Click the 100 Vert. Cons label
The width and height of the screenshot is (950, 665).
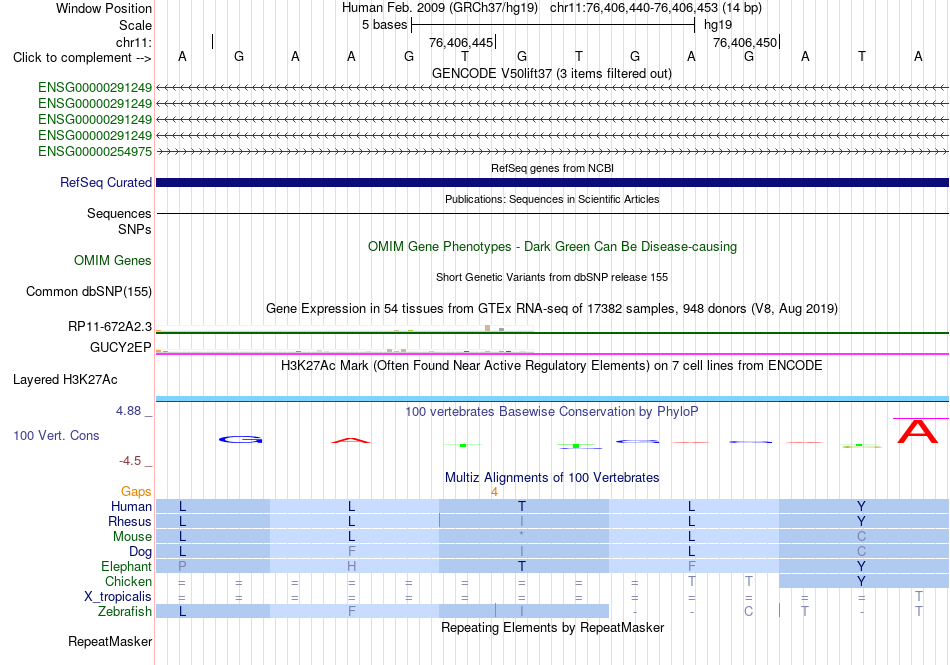pyautogui.click(x=56, y=435)
